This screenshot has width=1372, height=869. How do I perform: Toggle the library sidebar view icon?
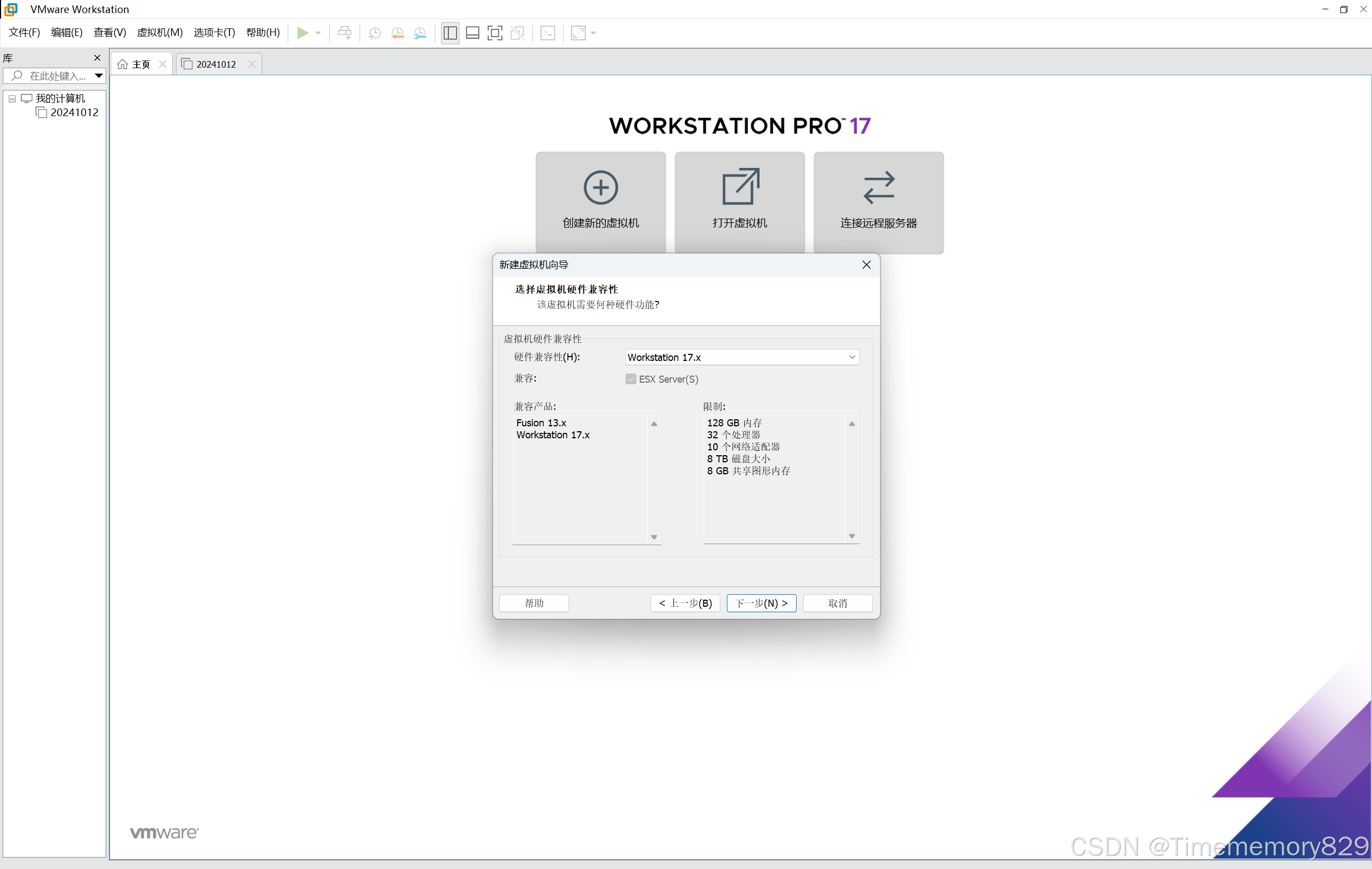point(450,33)
